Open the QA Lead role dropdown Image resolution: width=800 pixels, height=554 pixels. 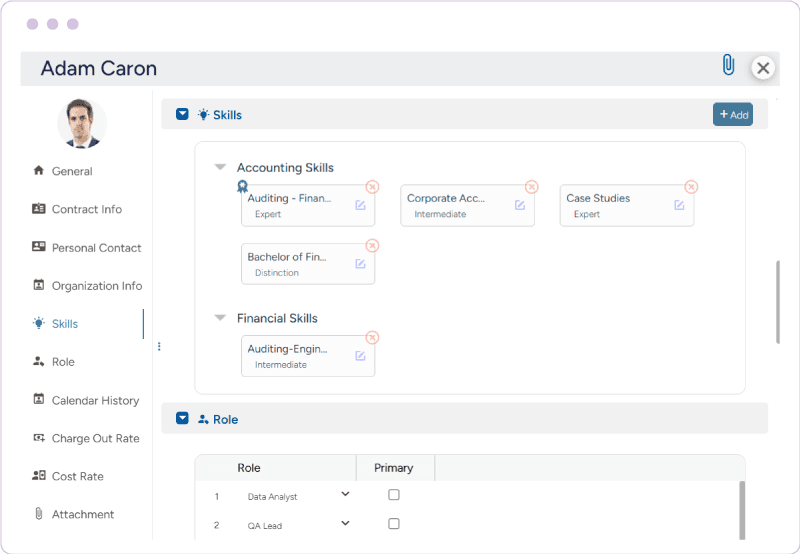click(x=345, y=523)
